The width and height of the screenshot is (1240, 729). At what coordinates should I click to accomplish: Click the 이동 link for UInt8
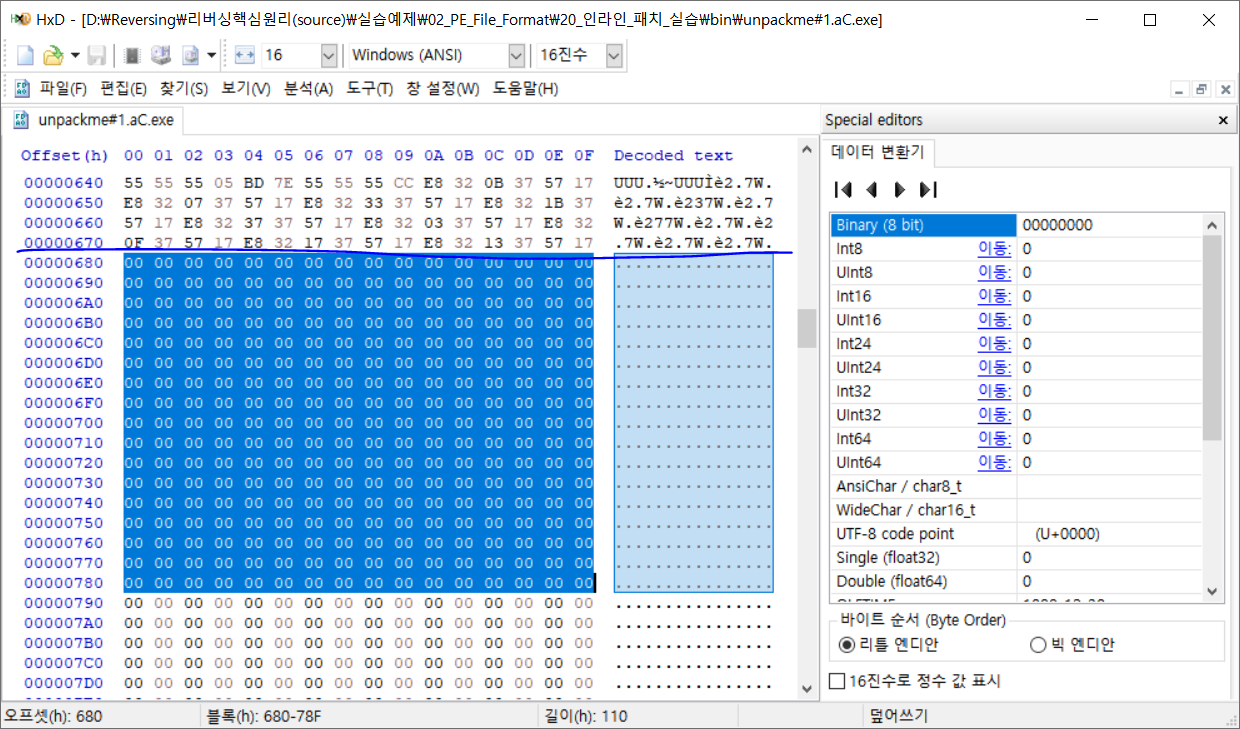click(x=994, y=272)
